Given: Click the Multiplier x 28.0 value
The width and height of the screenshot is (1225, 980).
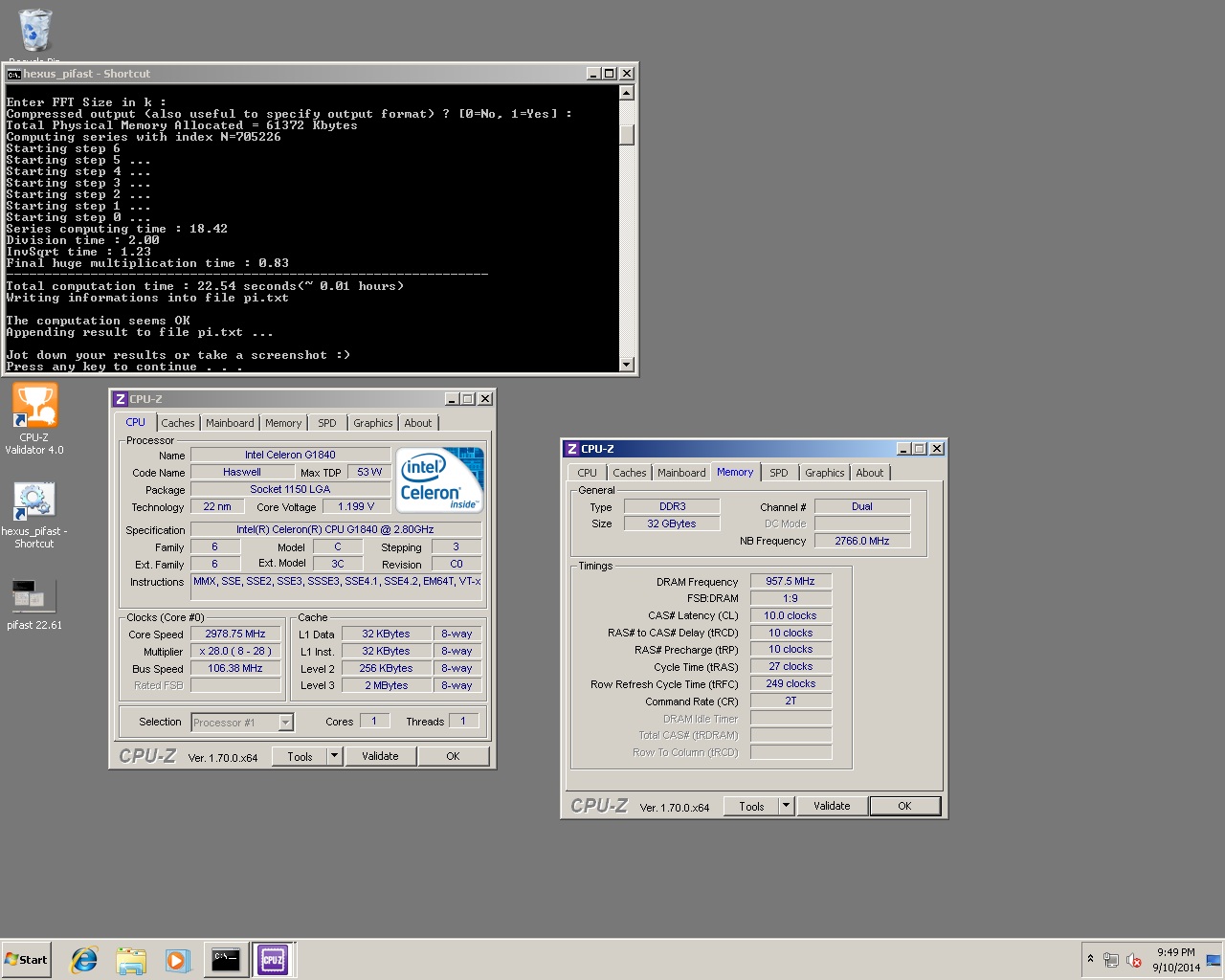Looking at the screenshot, I should tap(235, 651).
